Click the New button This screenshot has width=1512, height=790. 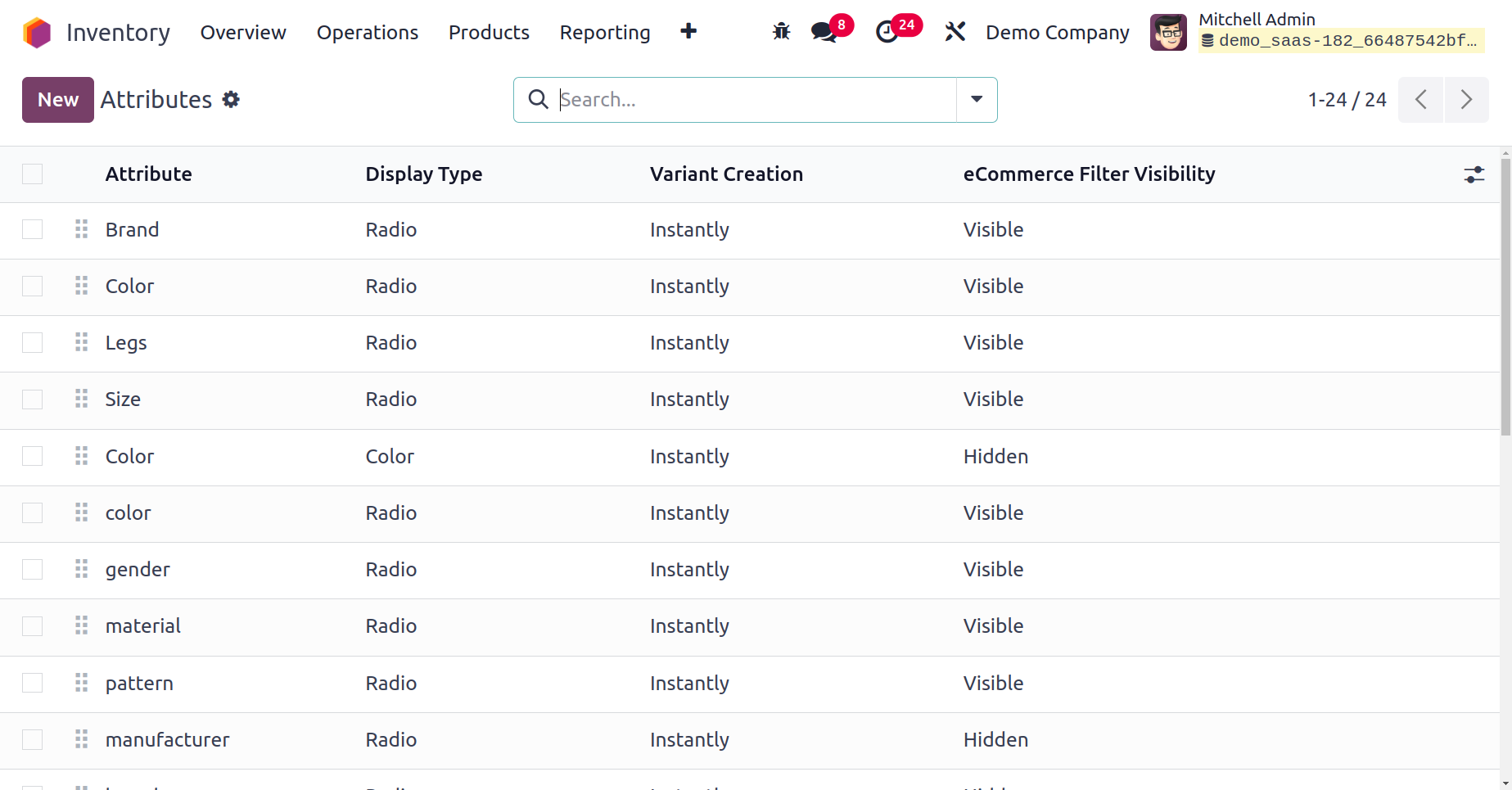coord(58,100)
